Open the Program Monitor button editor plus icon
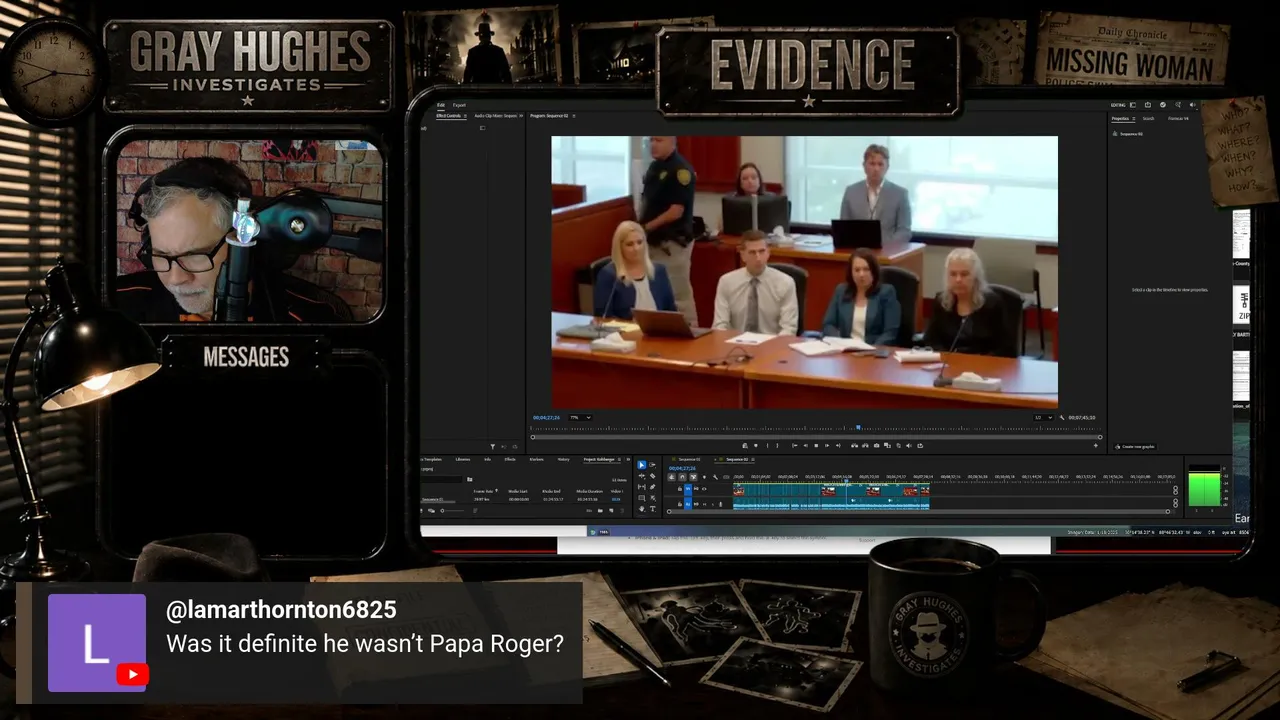 coord(1096,445)
